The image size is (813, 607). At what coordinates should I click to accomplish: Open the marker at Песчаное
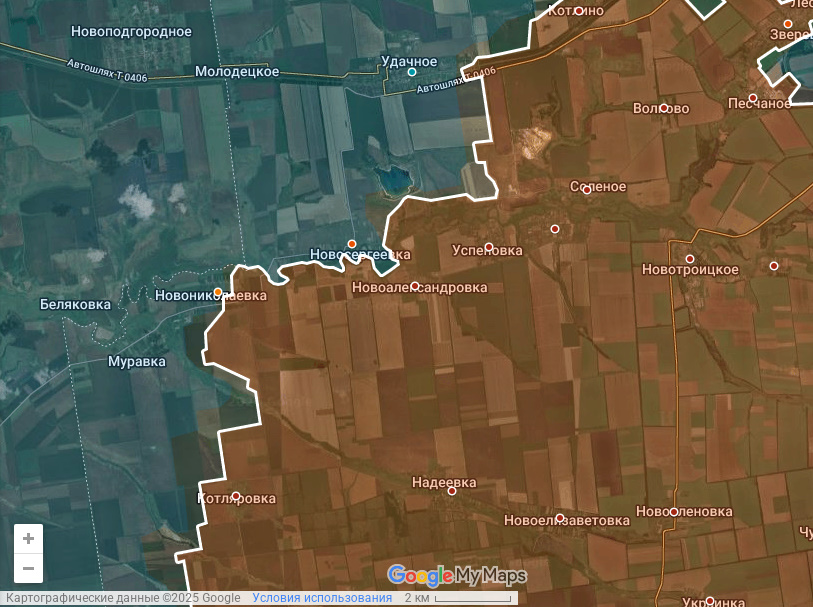point(753,98)
